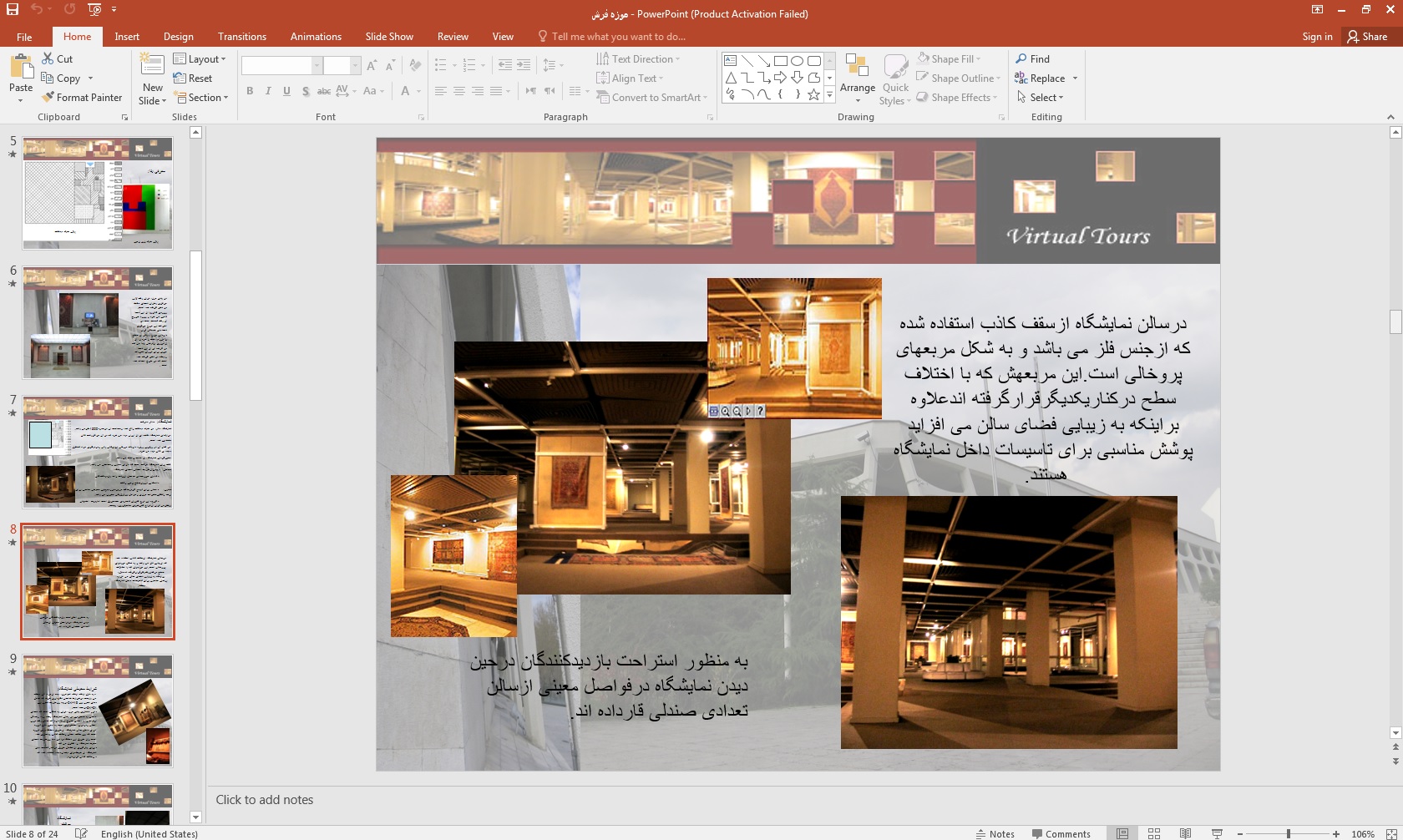This screenshot has width=1403, height=840.
Task: Expand the Select dropdown in Editing
Action: coord(1041,98)
